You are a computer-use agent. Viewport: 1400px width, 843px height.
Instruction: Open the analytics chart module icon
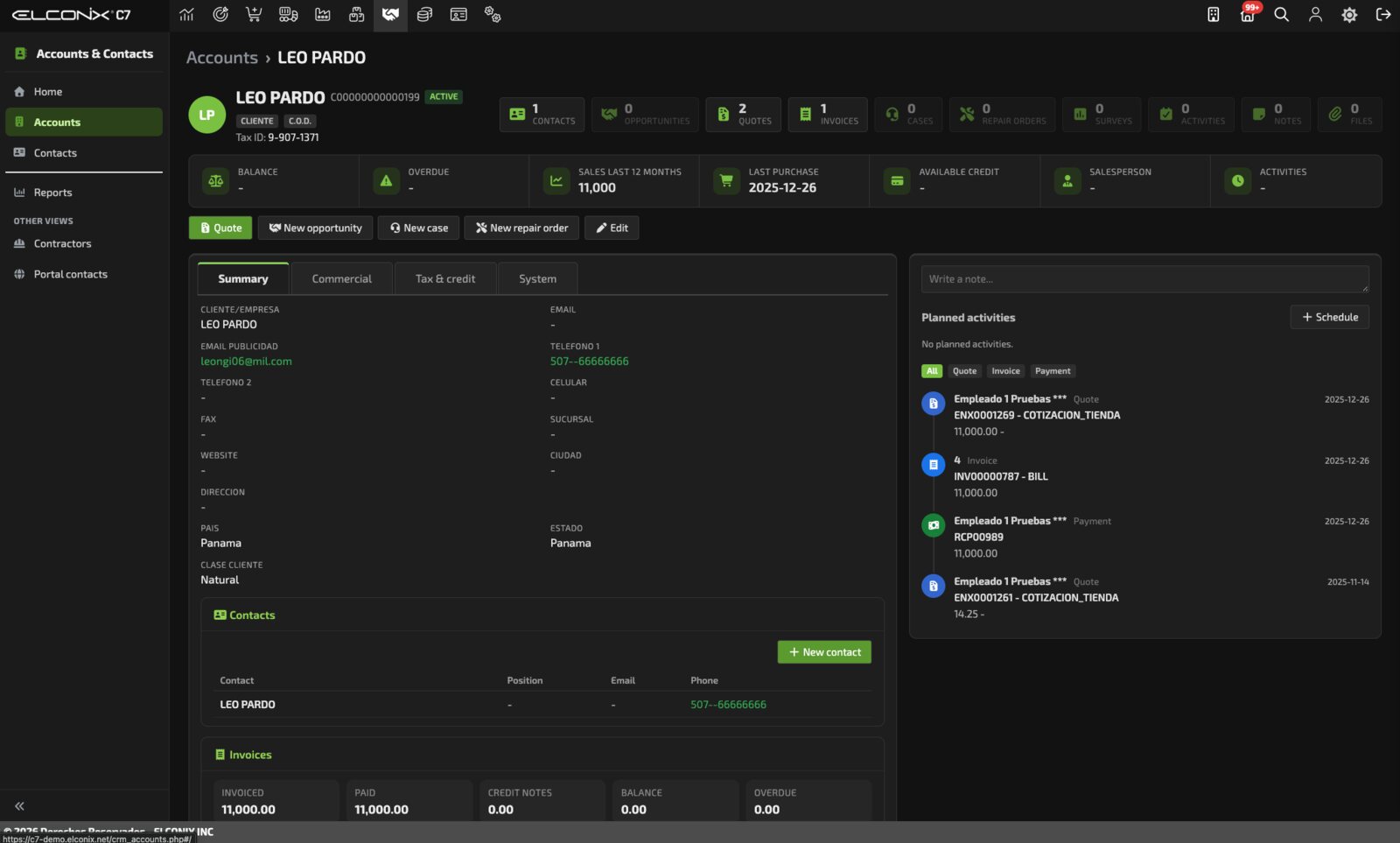(x=186, y=15)
